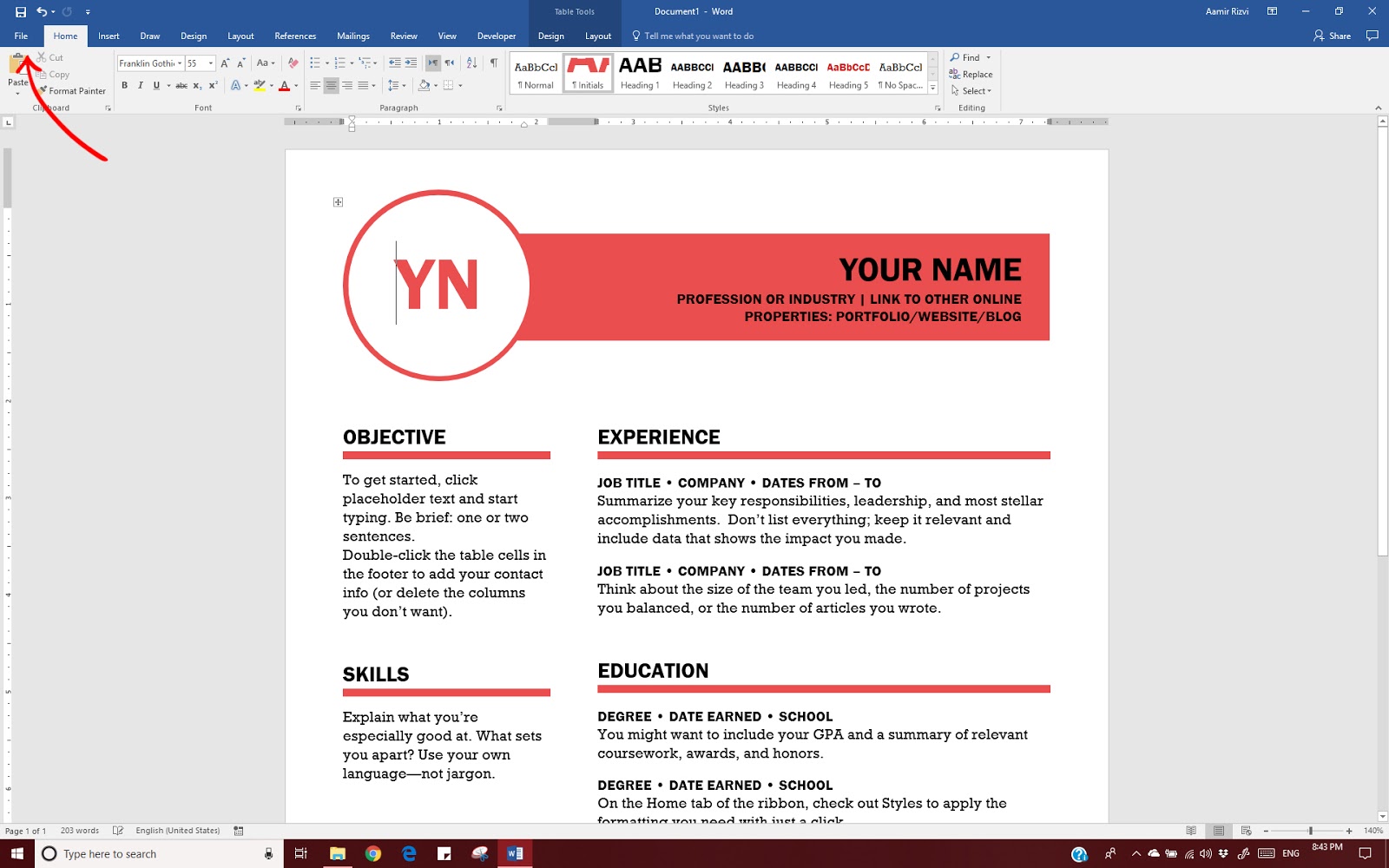
Task: Set right-to-left text direction
Action: click(x=449, y=63)
